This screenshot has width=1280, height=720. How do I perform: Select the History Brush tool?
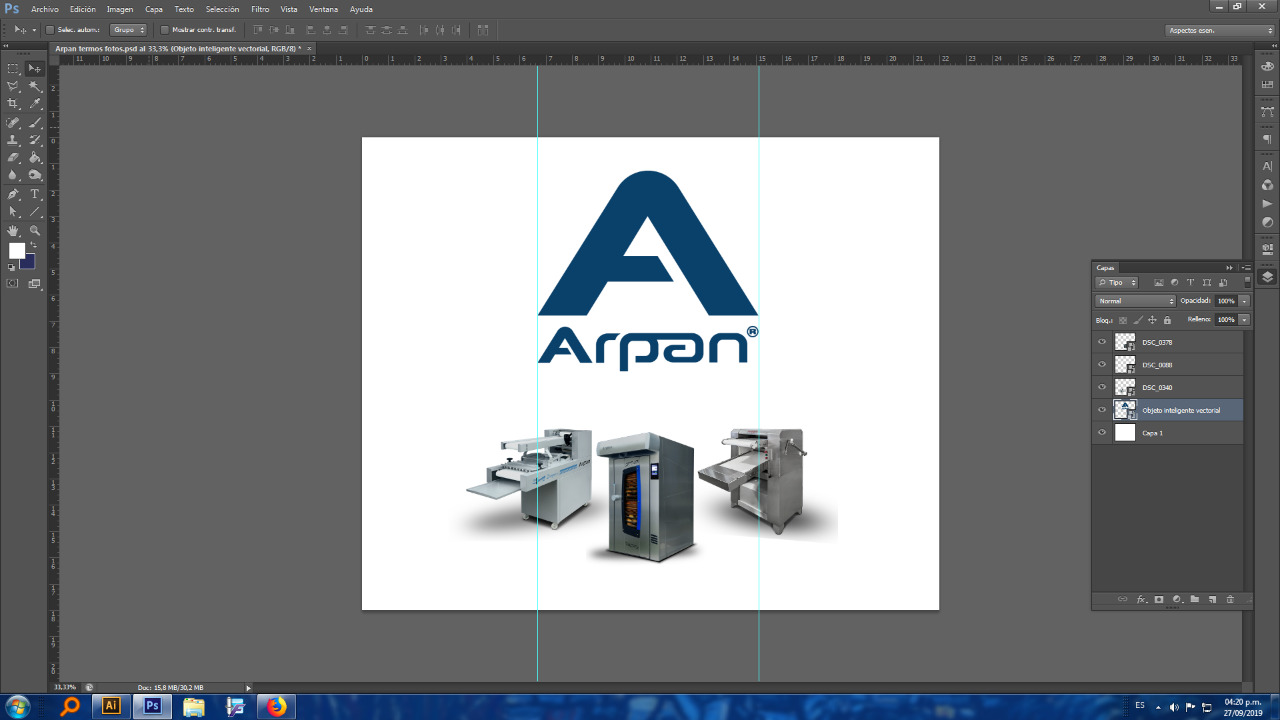click(35, 140)
